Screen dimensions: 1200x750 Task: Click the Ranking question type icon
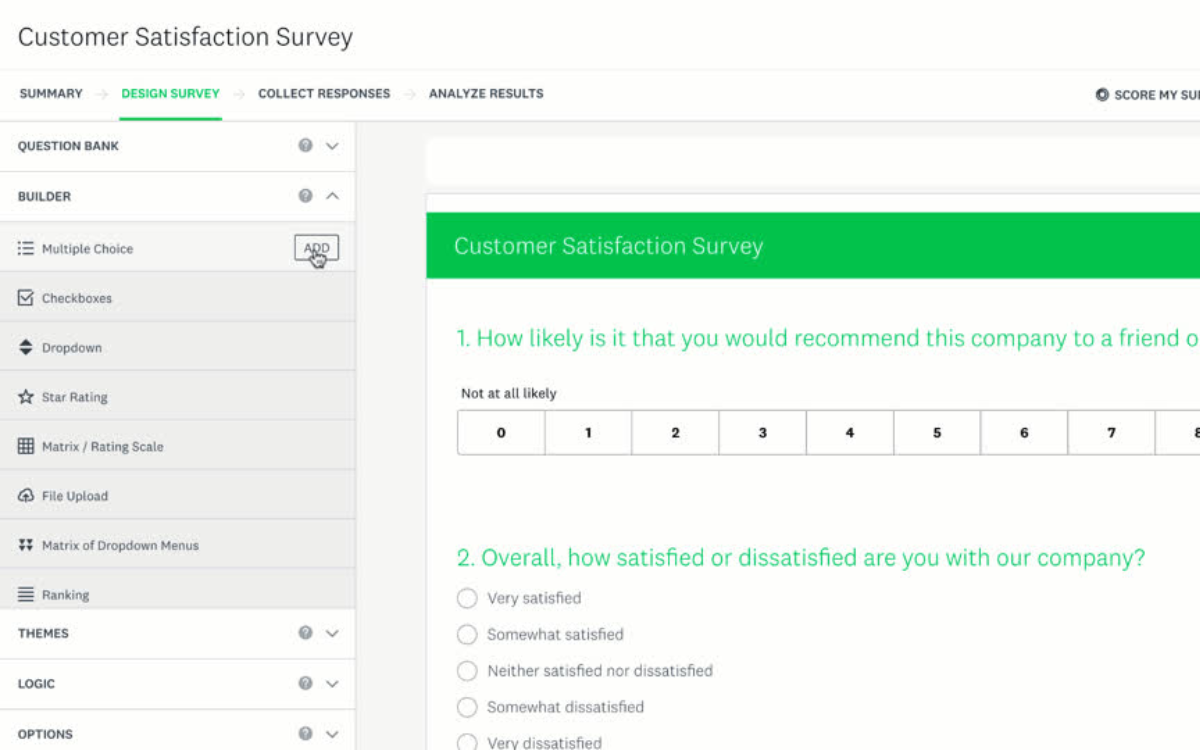click(x=26, y=595)
